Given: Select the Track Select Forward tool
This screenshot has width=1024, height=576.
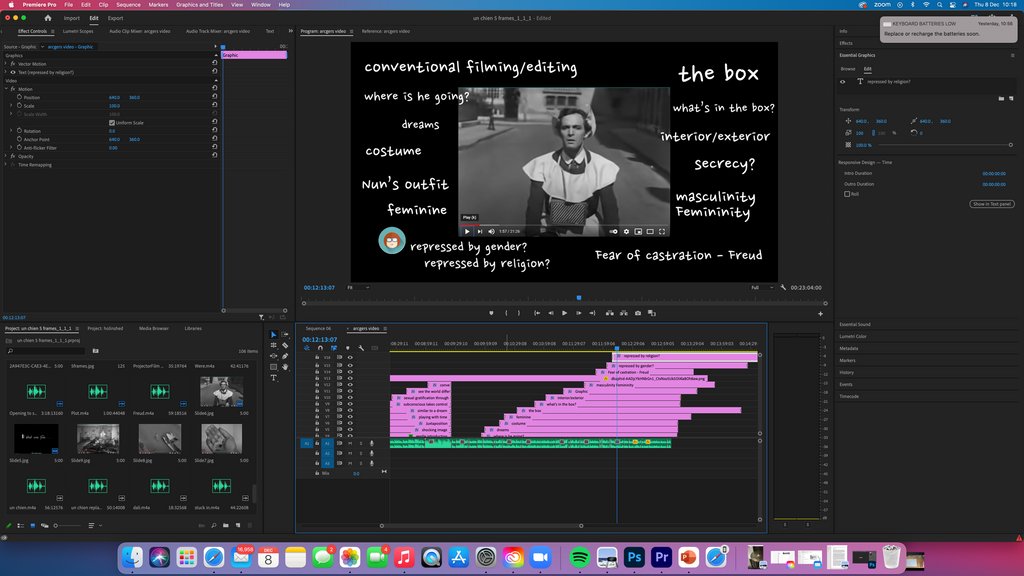Looking at the screenshot, I should click(x=285, y=334).
